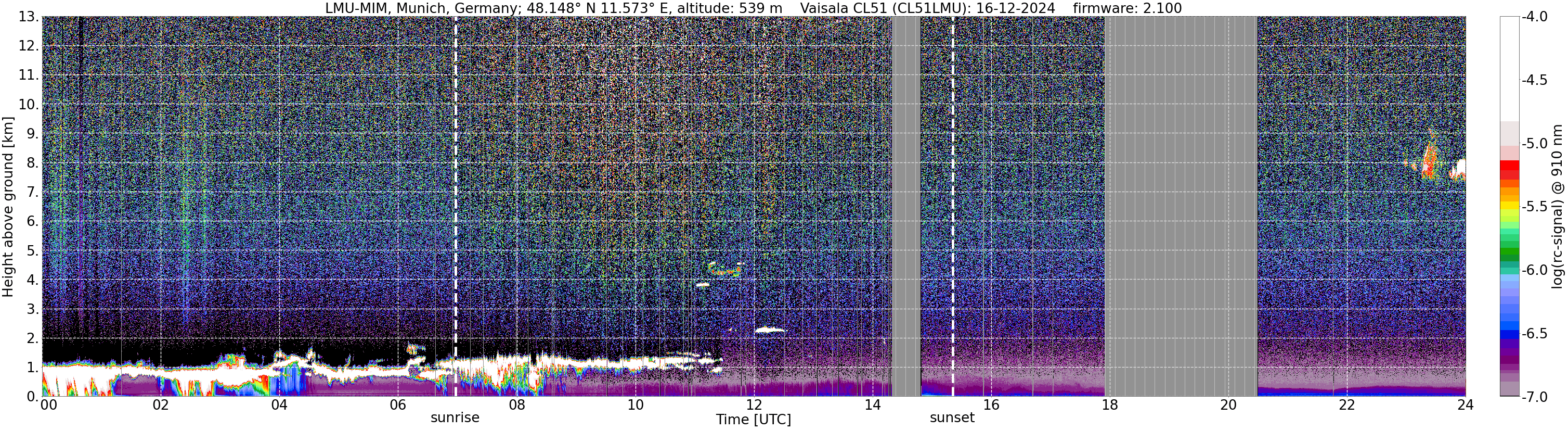Click the colorbar tick label -7.0
The height and width of the screenshot is (430, 1568).
click(x=1535, y=397)
